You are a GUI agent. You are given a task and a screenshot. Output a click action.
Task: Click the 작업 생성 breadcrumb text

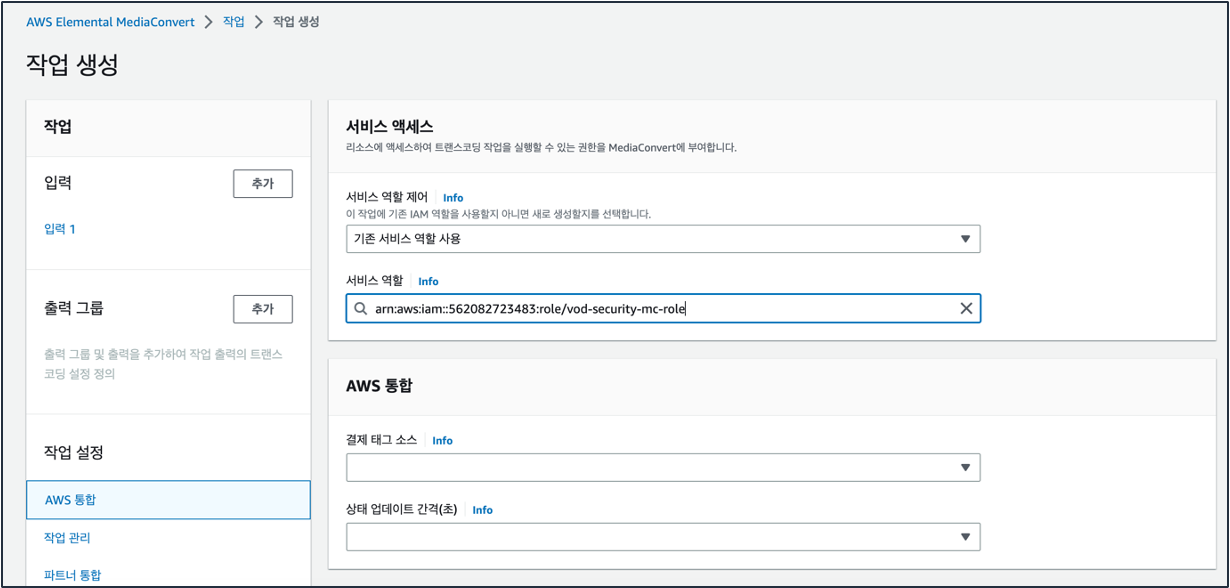point(296,21)
